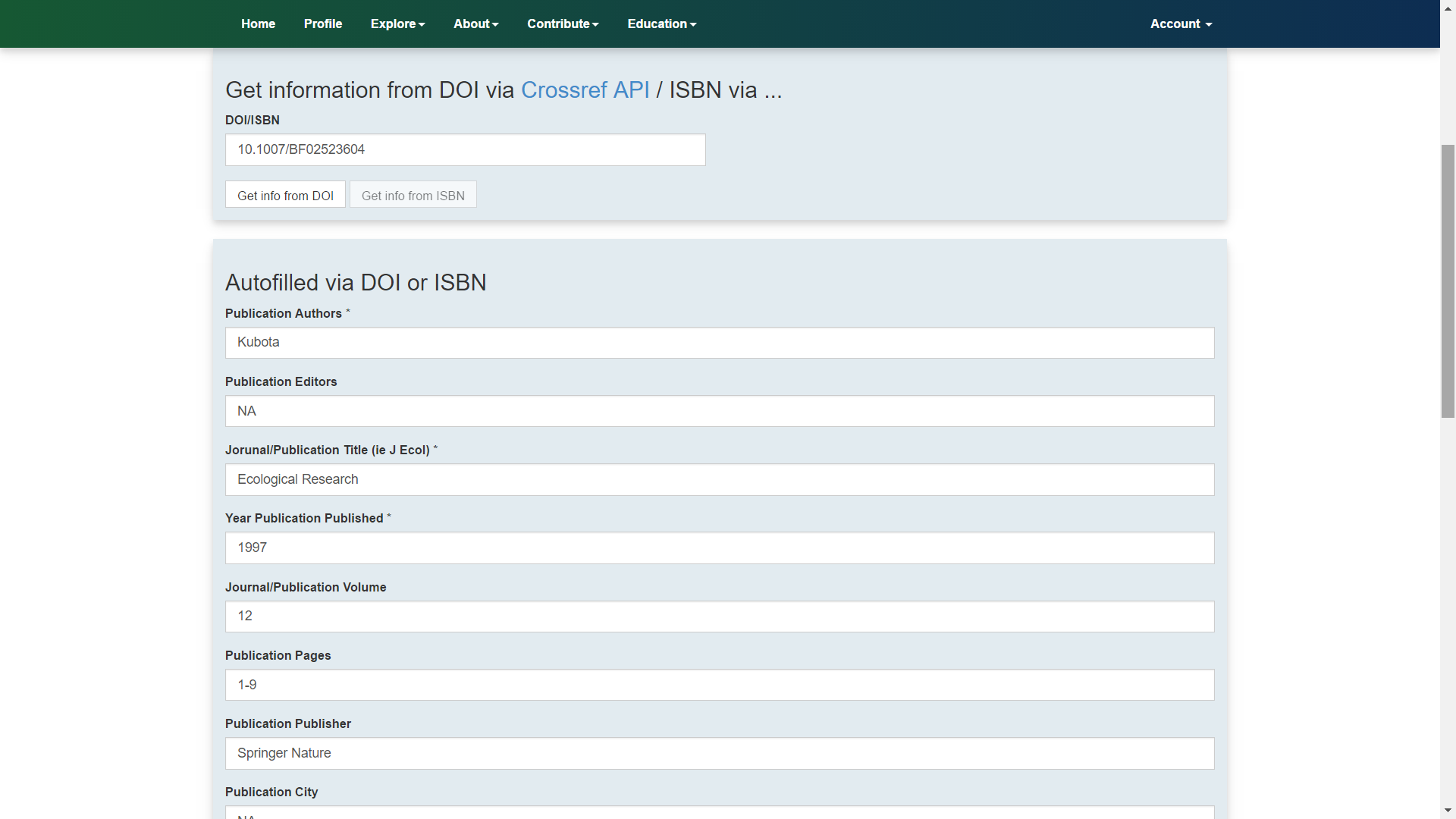Click the page scrollbar thumb
This screenshot has height=819, width=1456.
click(x=1448, y=281)
